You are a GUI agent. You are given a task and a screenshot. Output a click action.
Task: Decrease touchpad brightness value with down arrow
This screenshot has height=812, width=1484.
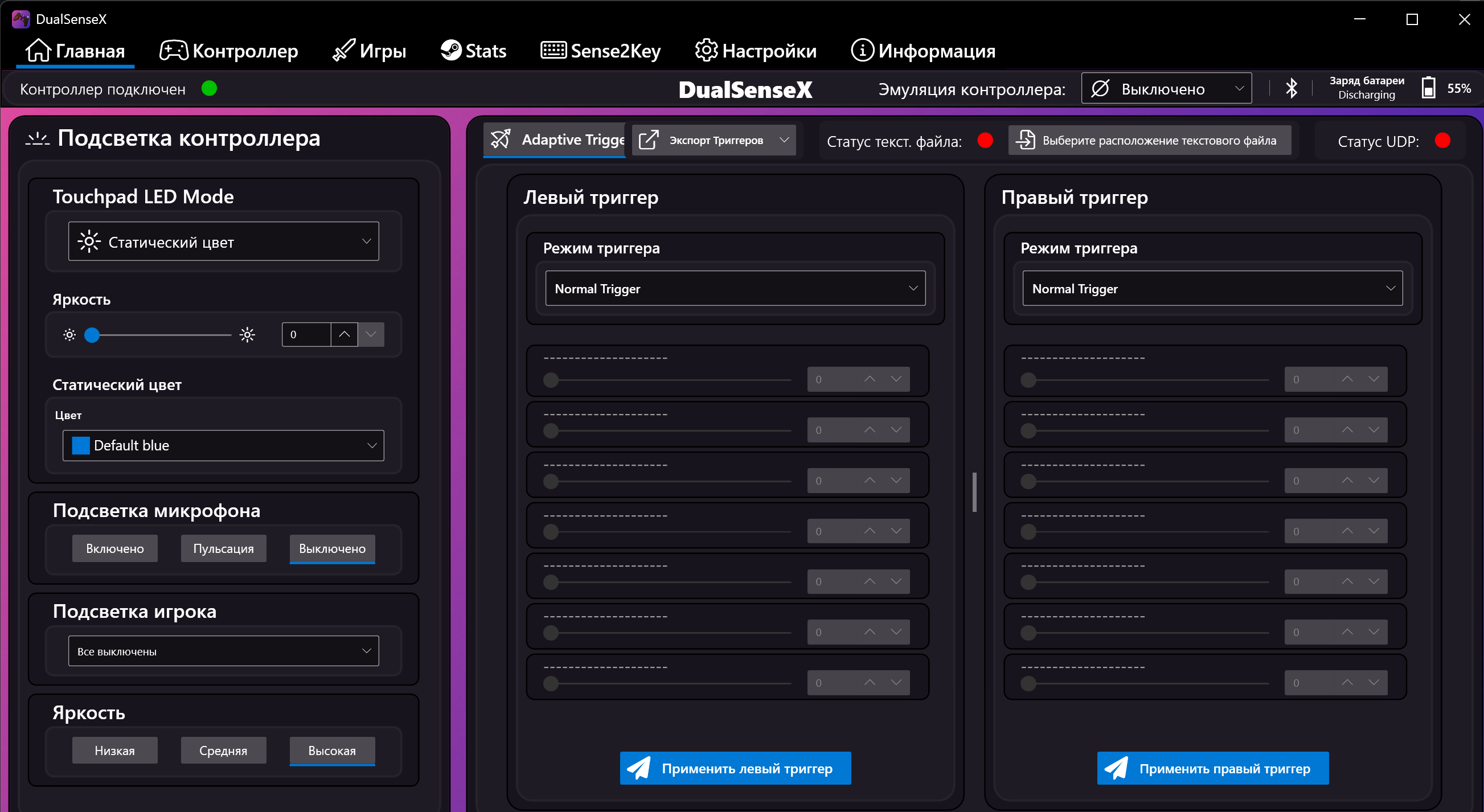371,334
